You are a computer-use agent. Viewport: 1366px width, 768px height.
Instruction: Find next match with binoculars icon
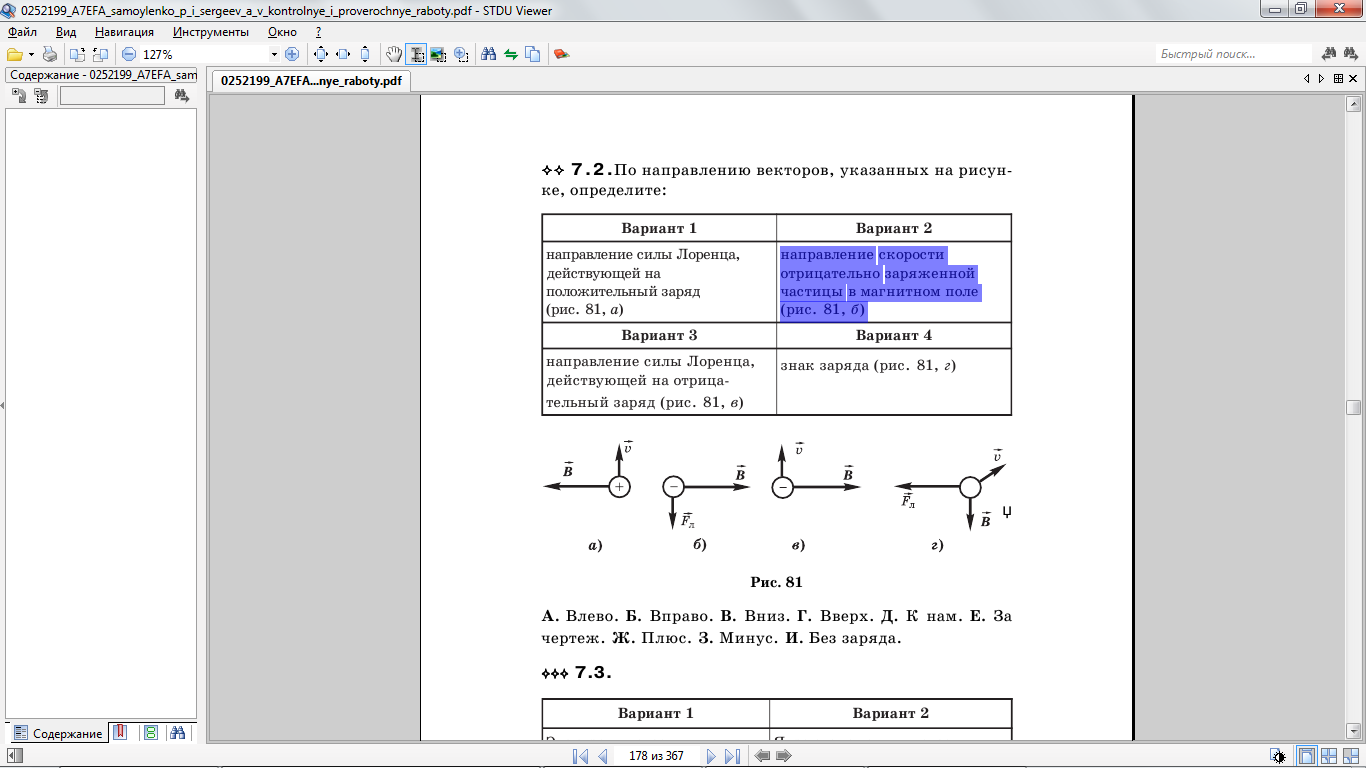1351,54
